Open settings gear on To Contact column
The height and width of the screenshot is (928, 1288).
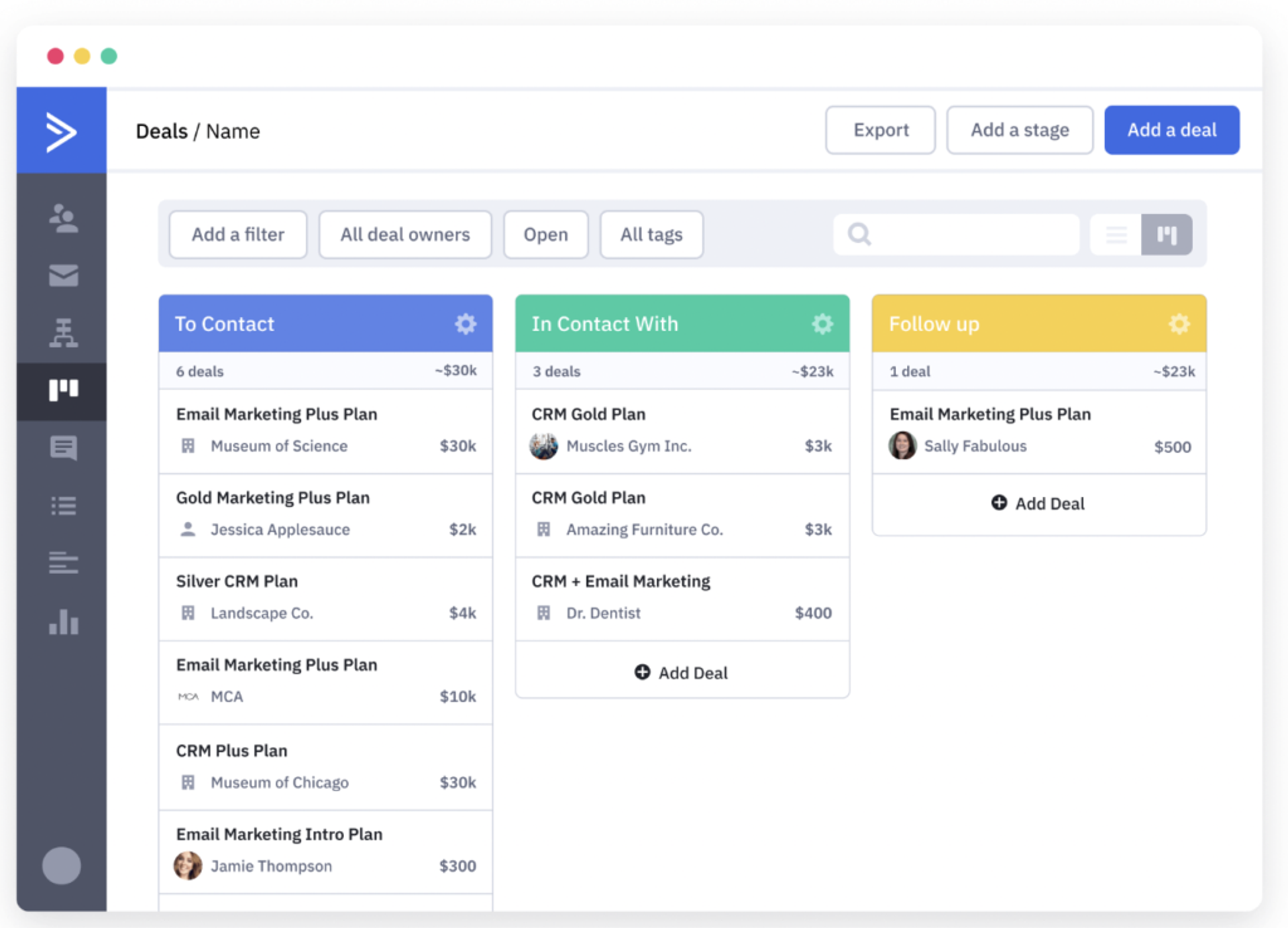(466, 324)
